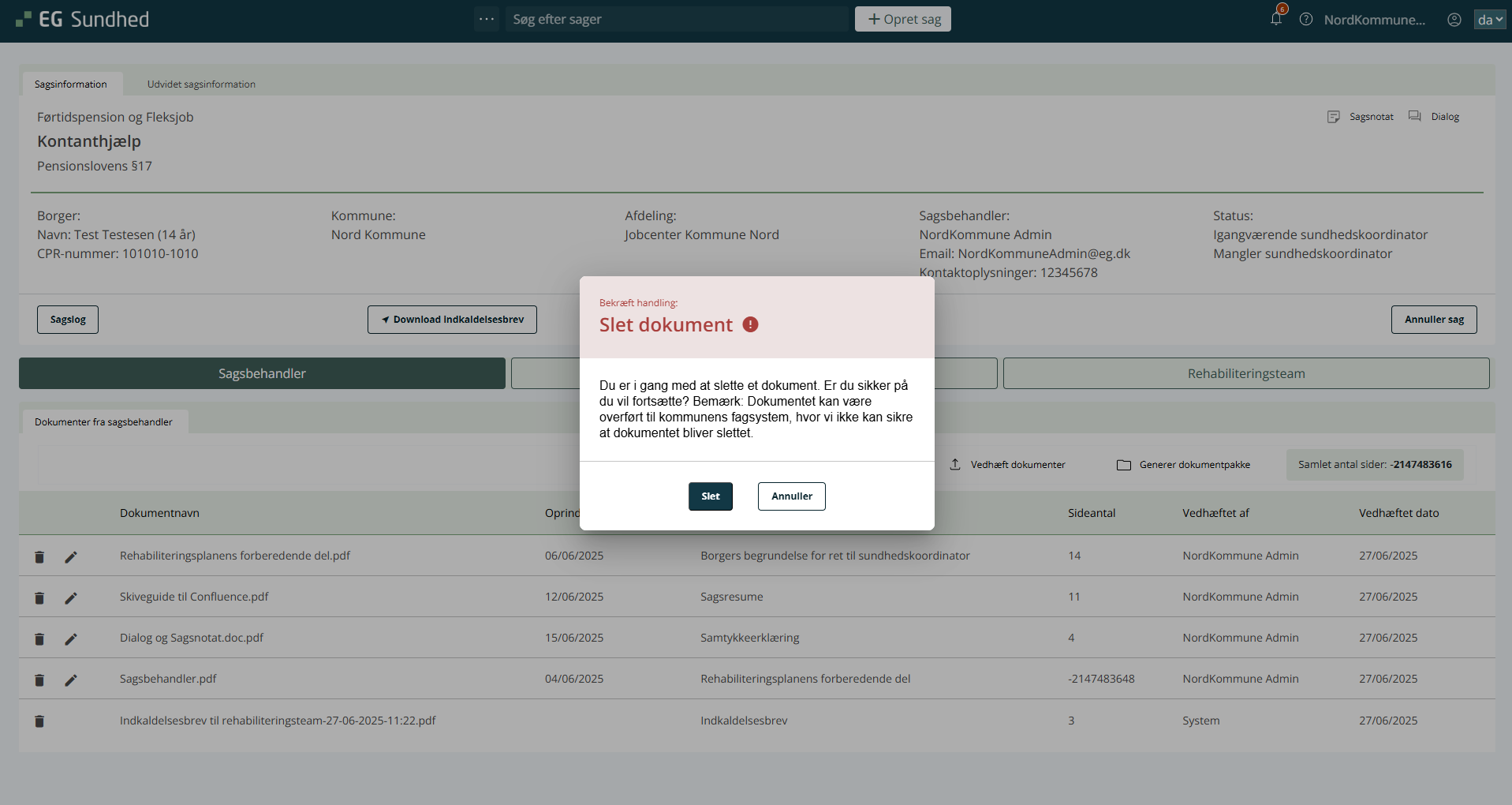
Task: Open the help question mark icon
Action: (1306, 19)
